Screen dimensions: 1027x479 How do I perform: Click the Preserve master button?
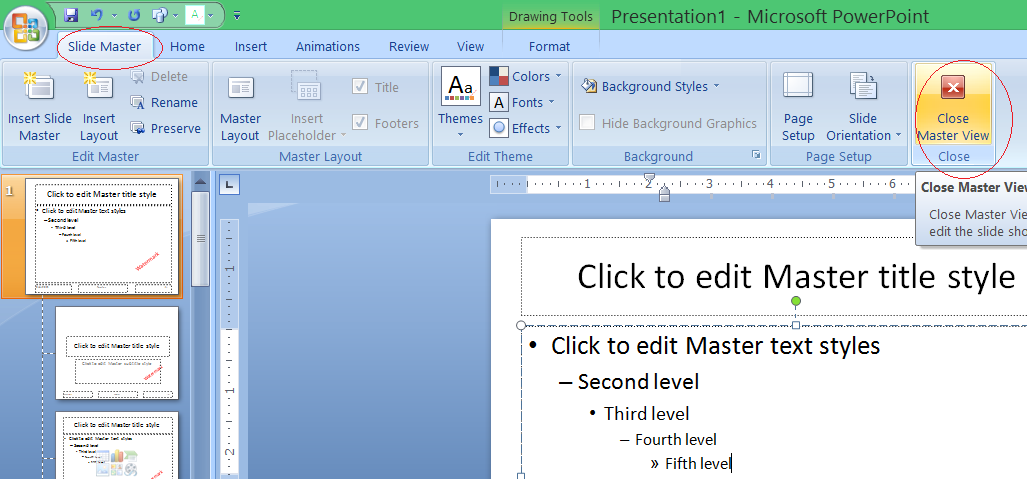(x=165, y=128)
